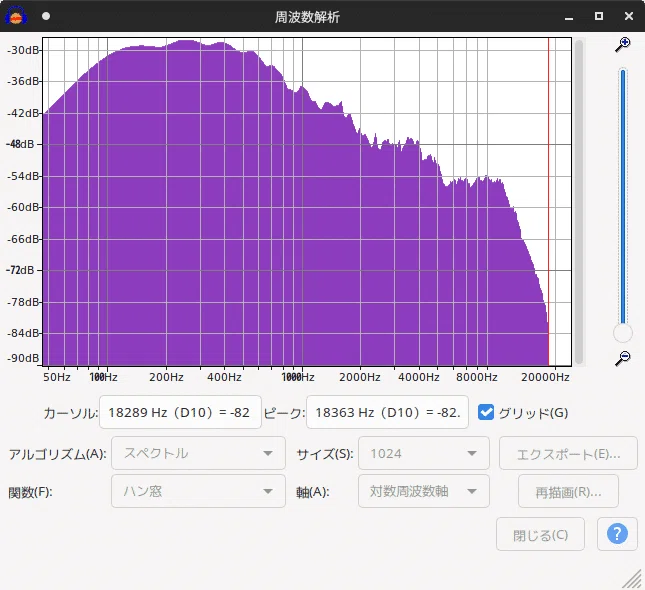Viewport: 645px width, 590px height.
Task: Click the zoom out magnifier icon
Action: pyautogui.click(x=623, y=358)
